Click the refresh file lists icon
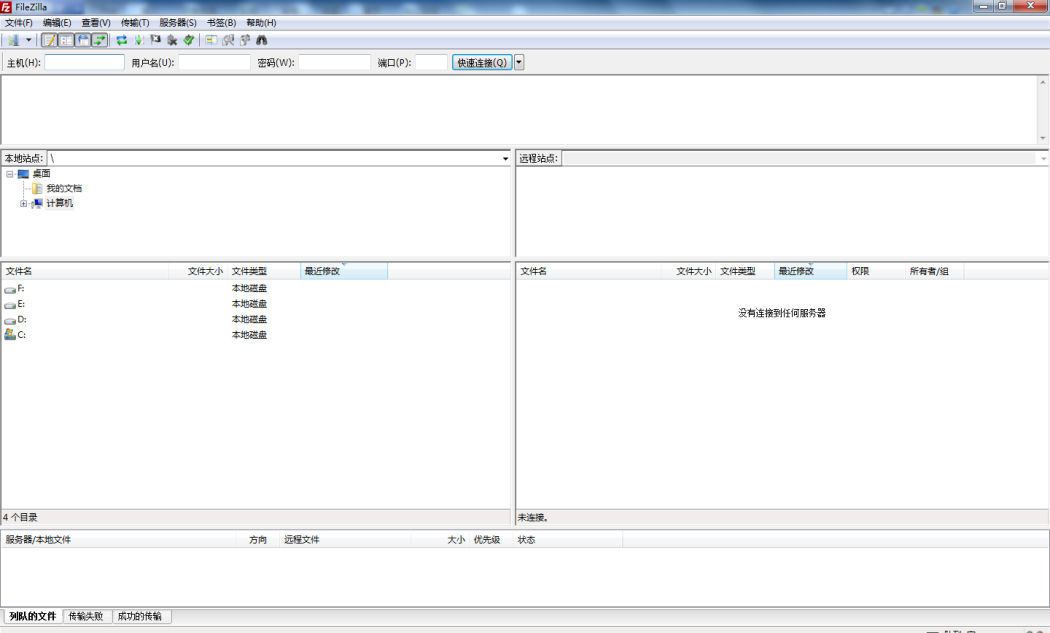 (x=122, y=40)
